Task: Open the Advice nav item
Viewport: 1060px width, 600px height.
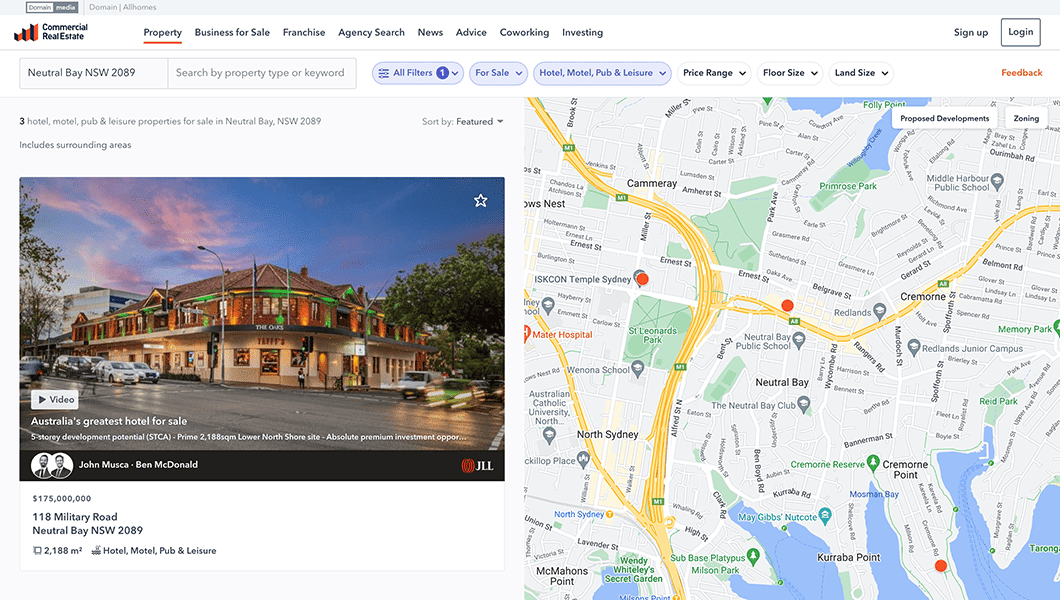Action: coord(471,32)
